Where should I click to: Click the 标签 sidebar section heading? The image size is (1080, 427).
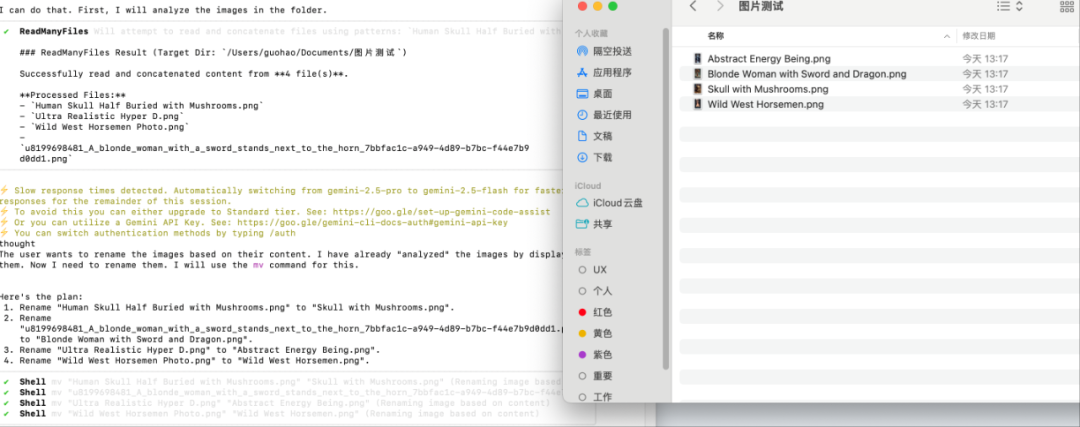[583, 252]
